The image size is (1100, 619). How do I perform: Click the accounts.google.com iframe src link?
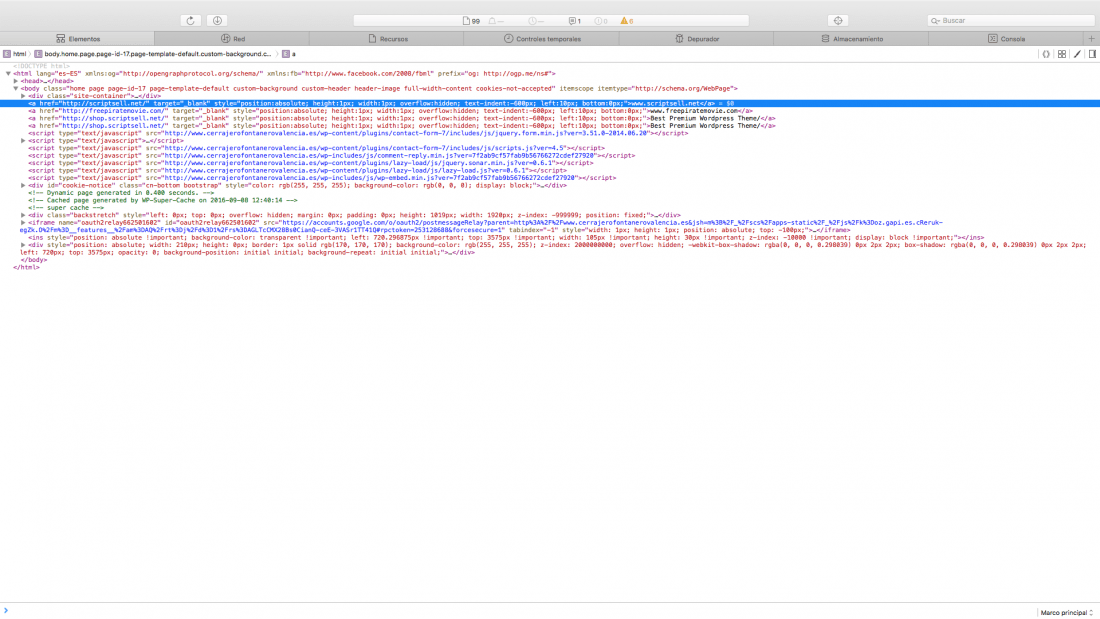[x=481, y=227]
